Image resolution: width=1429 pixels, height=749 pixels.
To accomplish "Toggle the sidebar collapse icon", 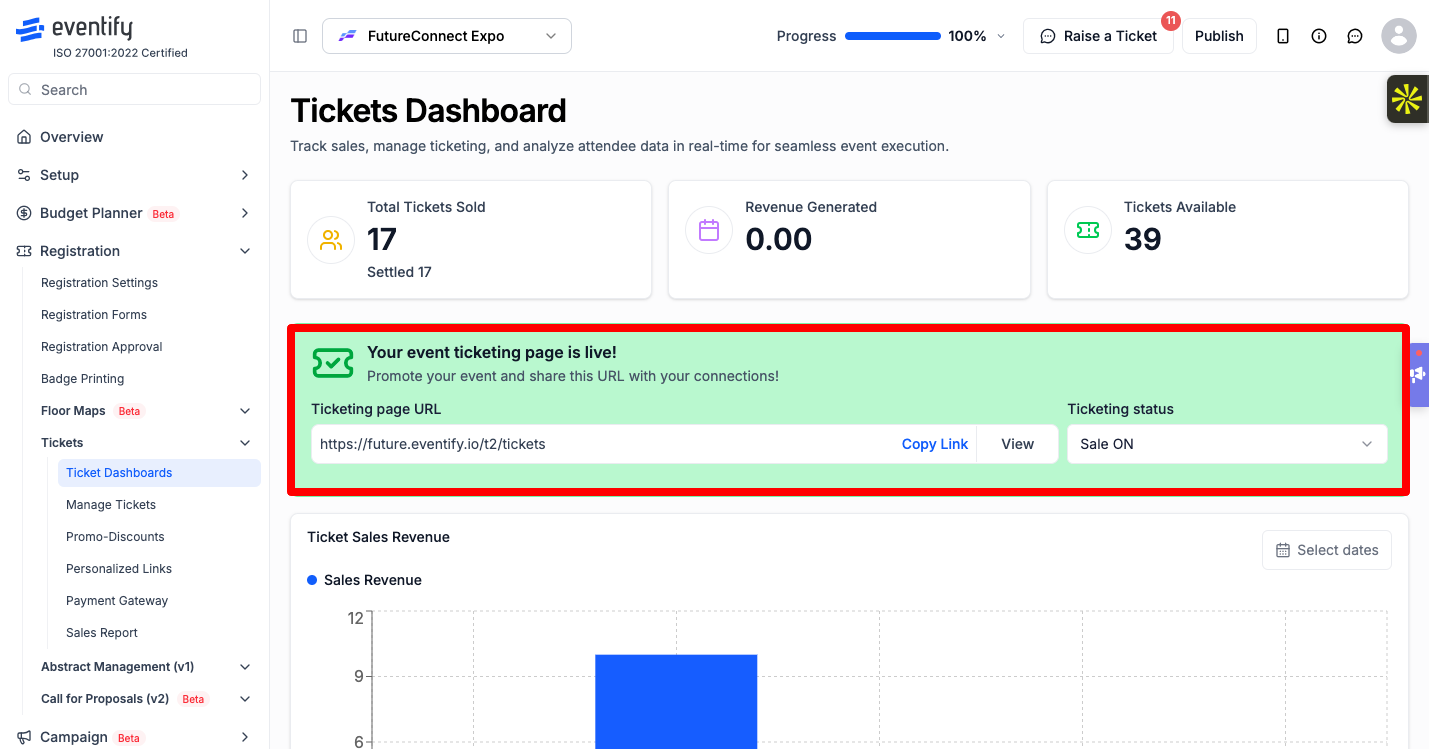I will [x=300, y=36].
